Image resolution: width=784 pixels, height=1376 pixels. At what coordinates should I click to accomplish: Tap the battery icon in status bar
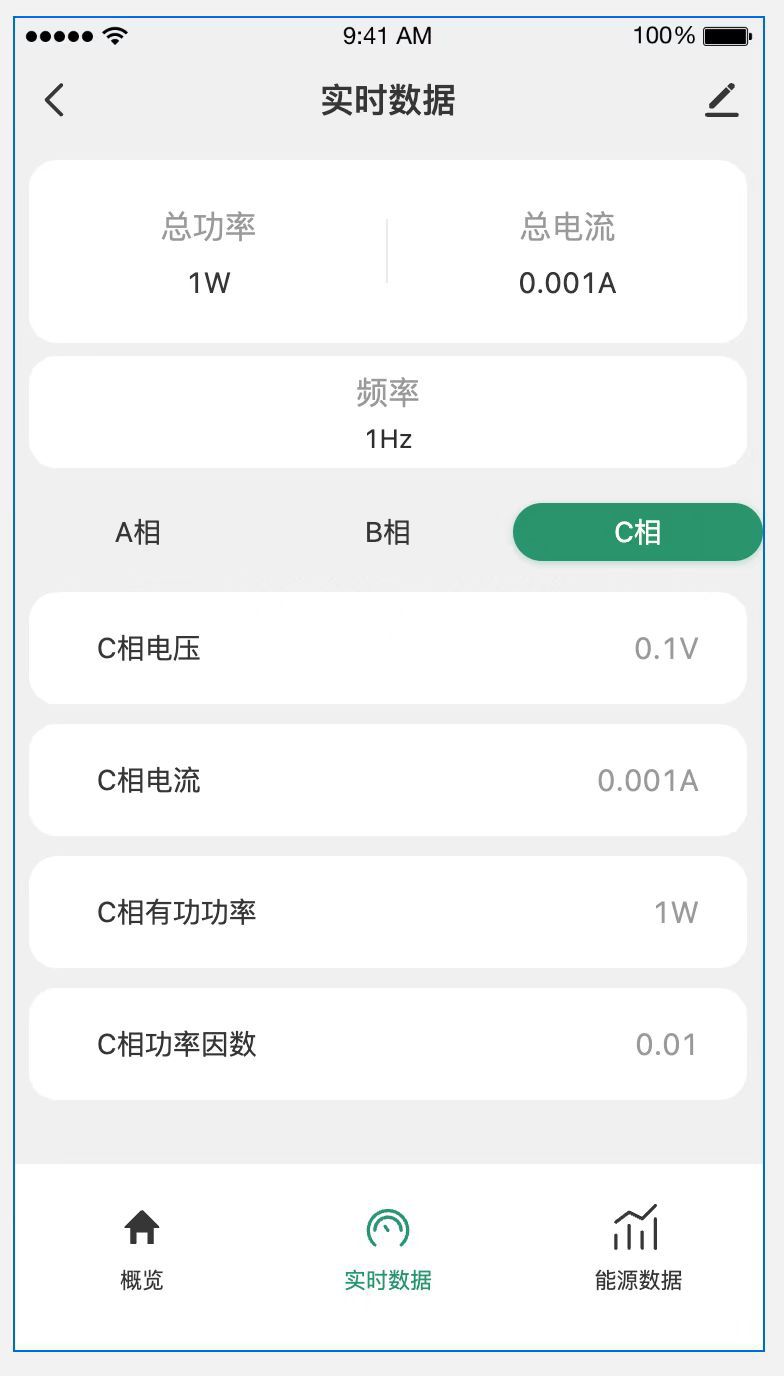(727, 36)
